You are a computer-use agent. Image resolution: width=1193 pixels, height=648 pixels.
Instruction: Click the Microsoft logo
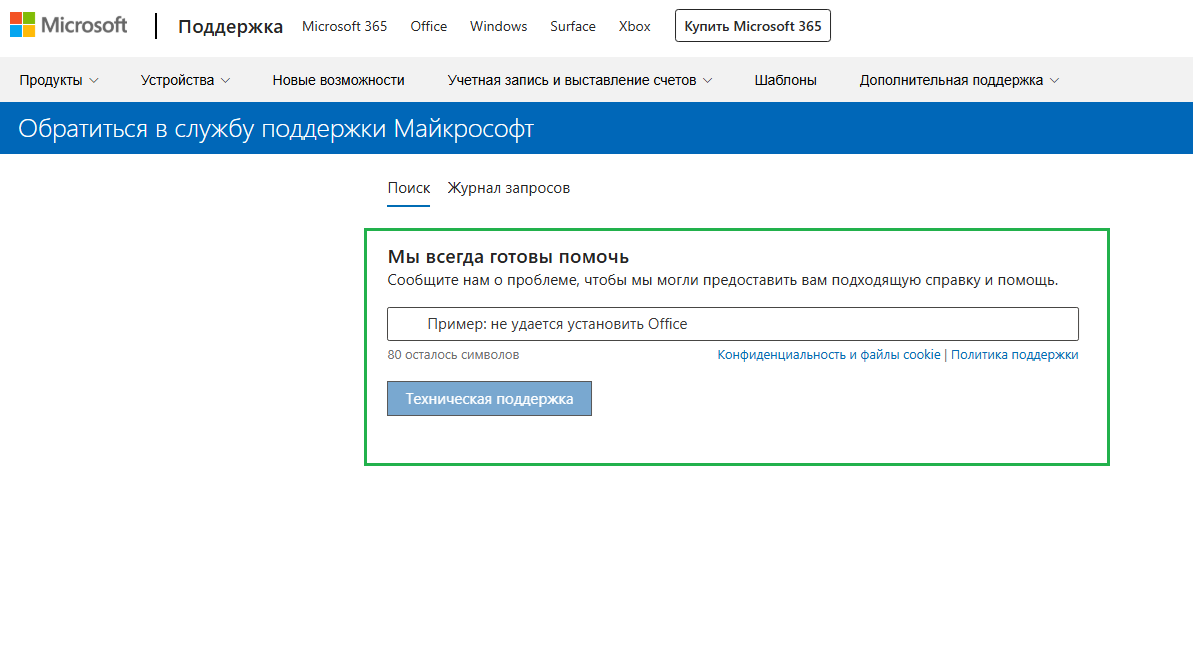68,25
